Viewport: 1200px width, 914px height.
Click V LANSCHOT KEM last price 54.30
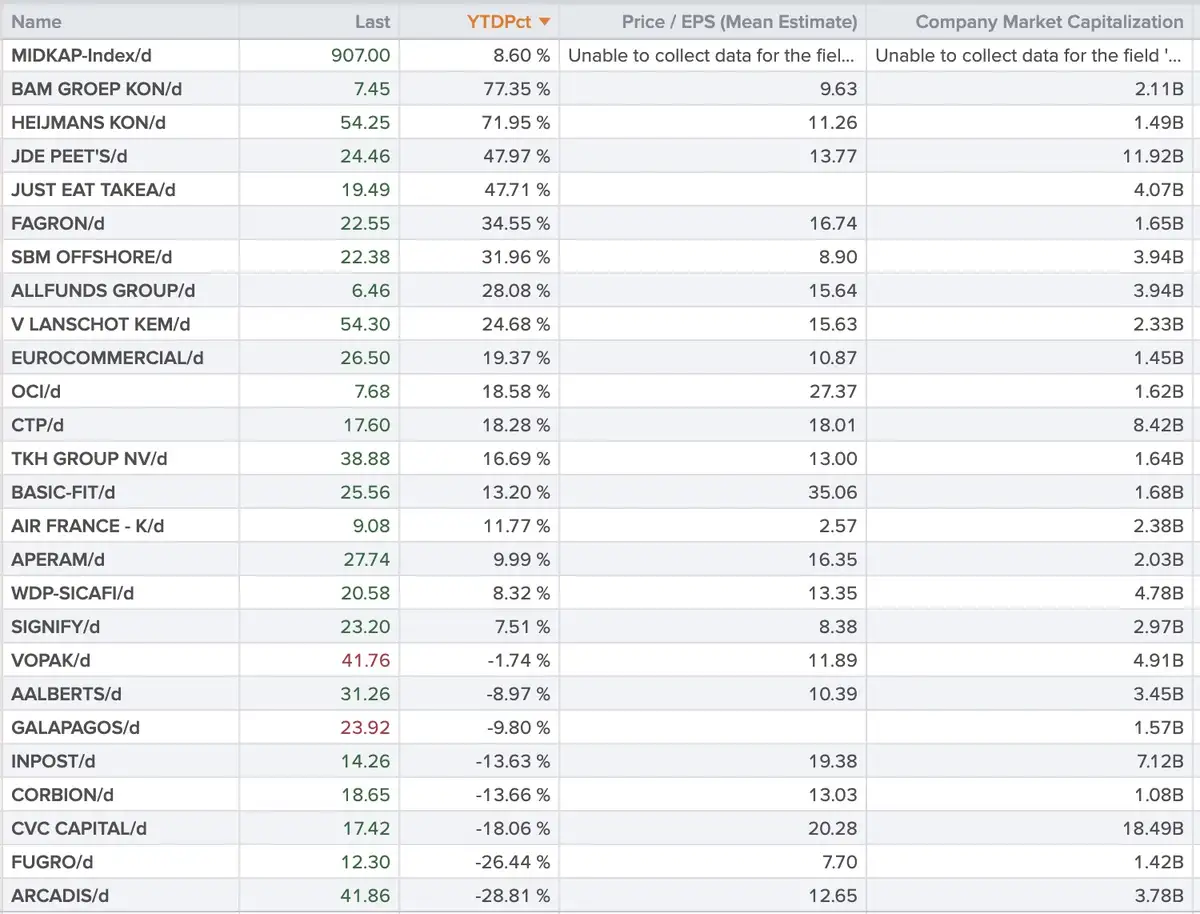tap(365, 324)
